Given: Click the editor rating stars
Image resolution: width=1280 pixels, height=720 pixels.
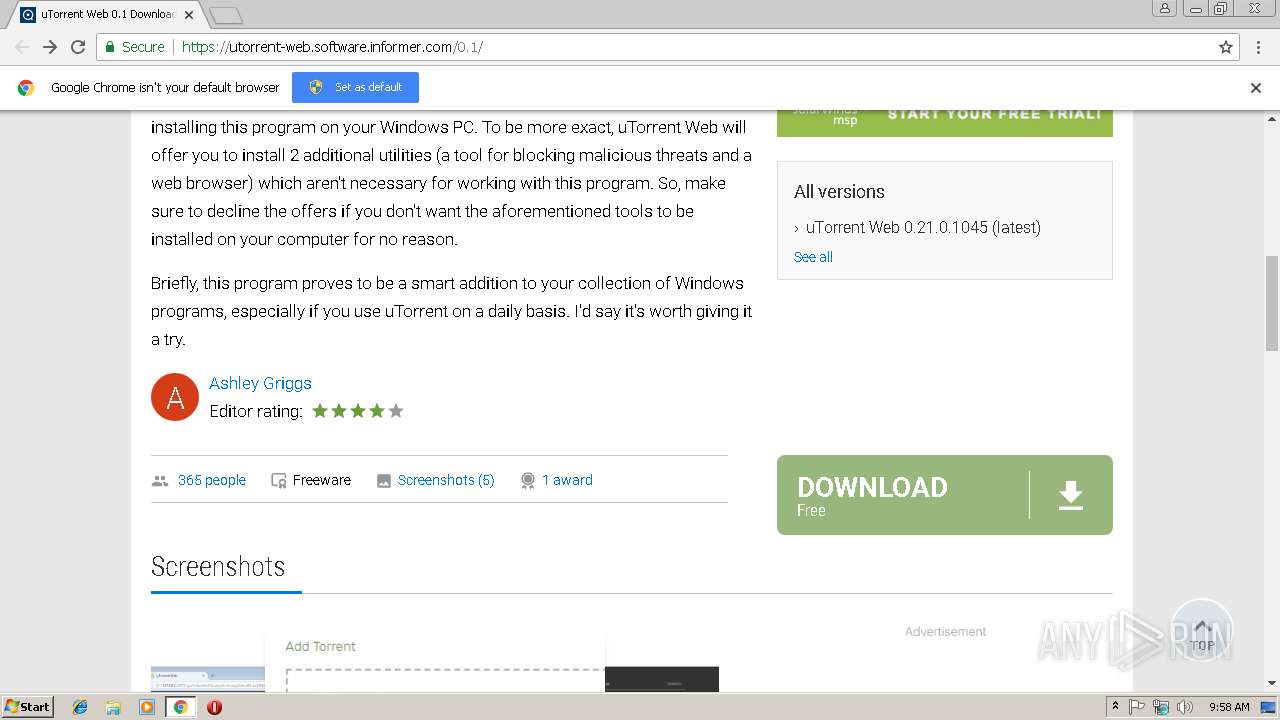Looking at the screenshot, I should 358,411.
